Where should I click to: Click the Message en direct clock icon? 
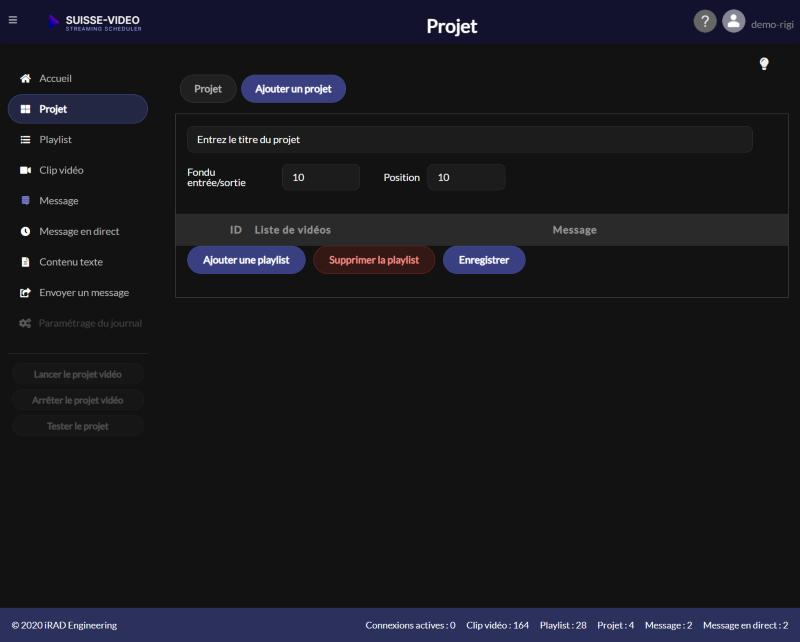(x=25, y=231)
